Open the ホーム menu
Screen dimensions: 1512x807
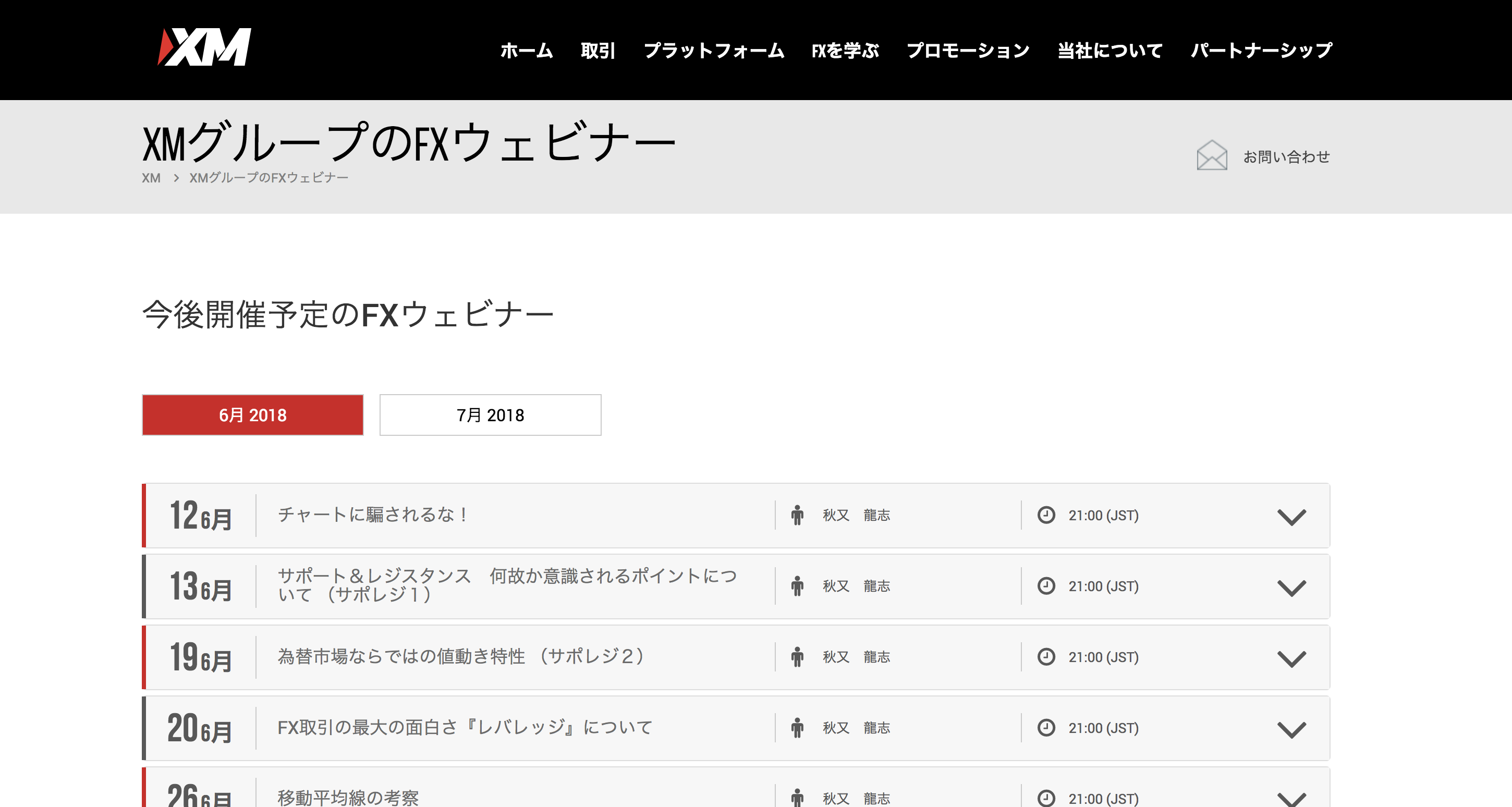[x=527, y=51]
